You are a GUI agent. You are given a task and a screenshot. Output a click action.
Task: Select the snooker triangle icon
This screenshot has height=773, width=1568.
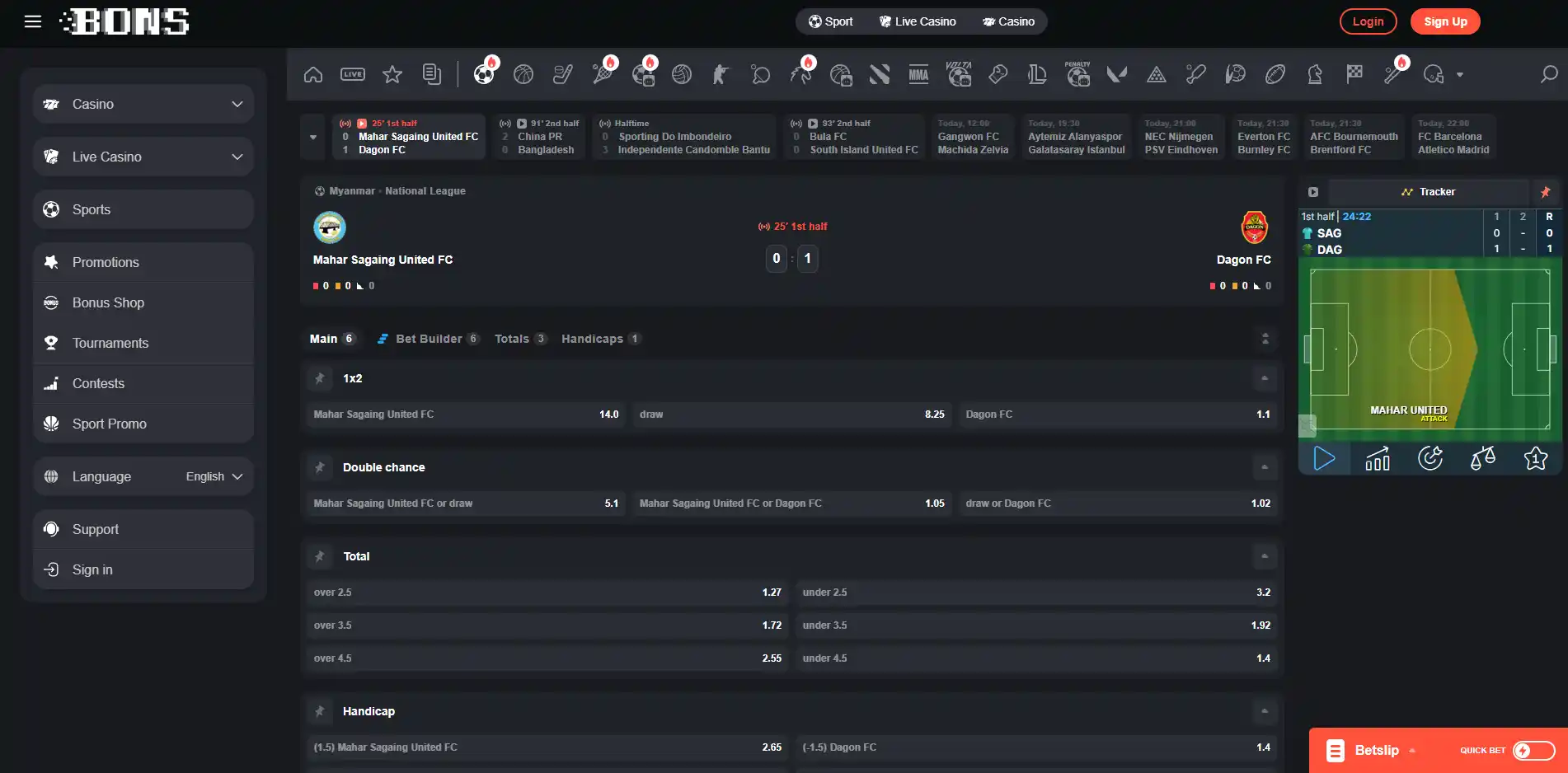[x=1157, y=75]
